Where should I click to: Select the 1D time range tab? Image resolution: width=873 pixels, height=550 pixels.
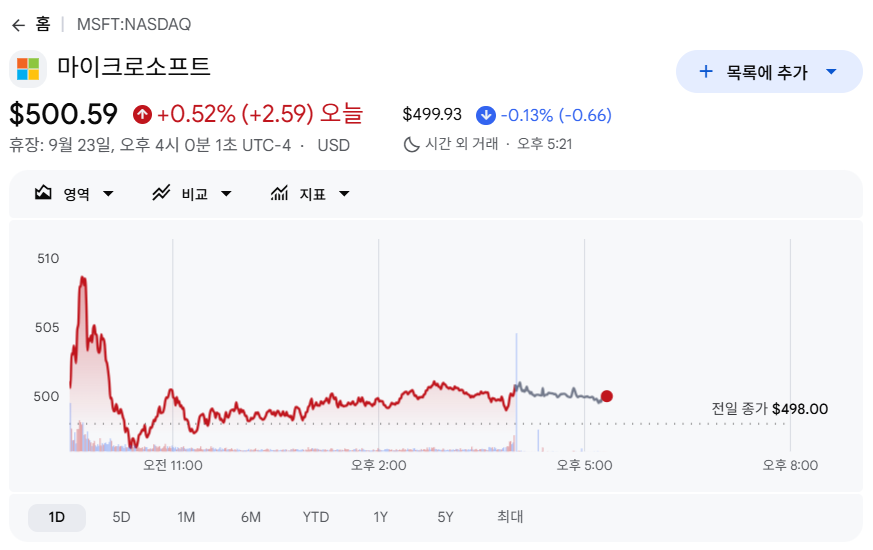pyautogui.click(x=57, y=517)
